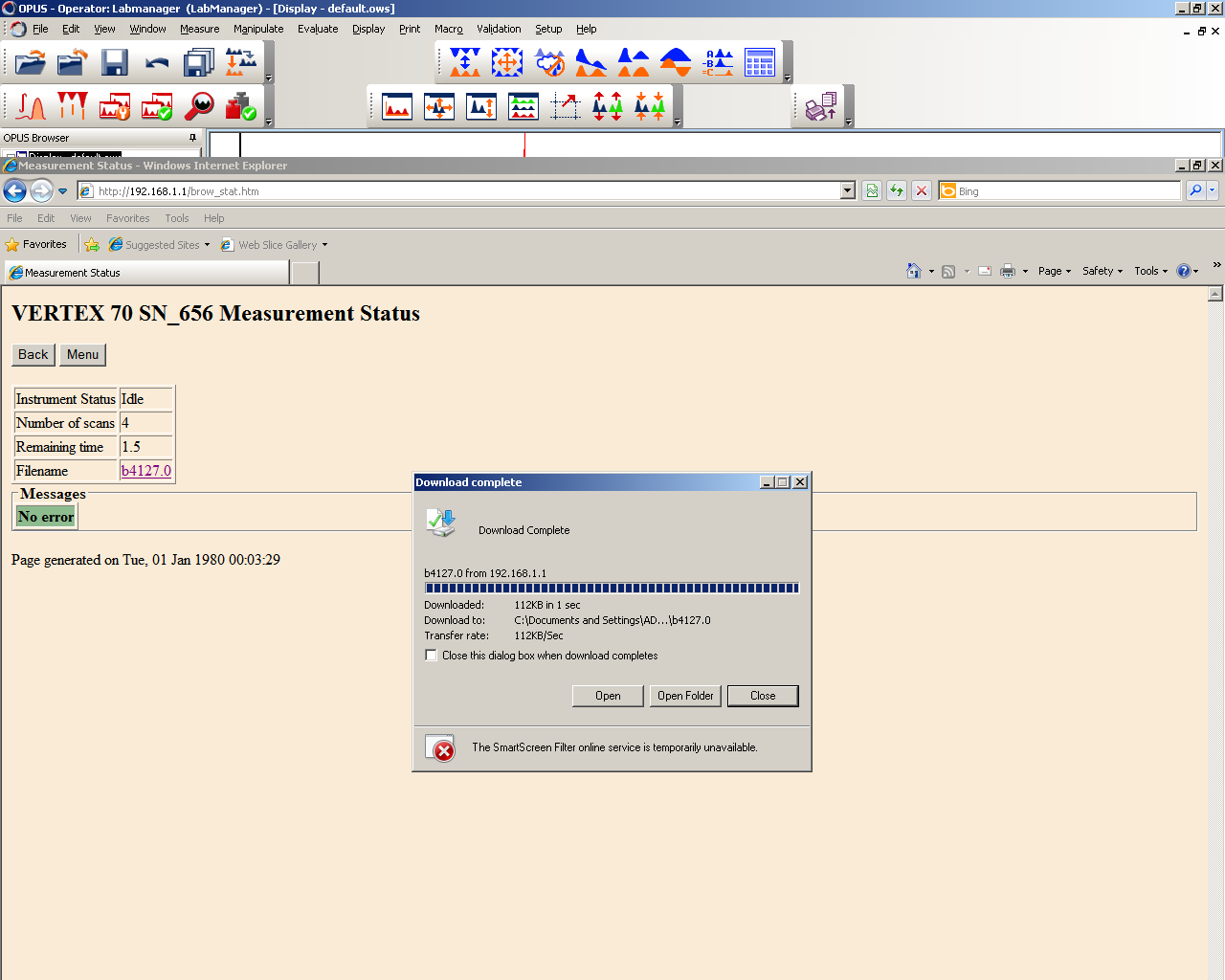Click the quick print printer icon in OPUS
The height and width of the screenshot is (980, 1225).
[x=821, y=106]
